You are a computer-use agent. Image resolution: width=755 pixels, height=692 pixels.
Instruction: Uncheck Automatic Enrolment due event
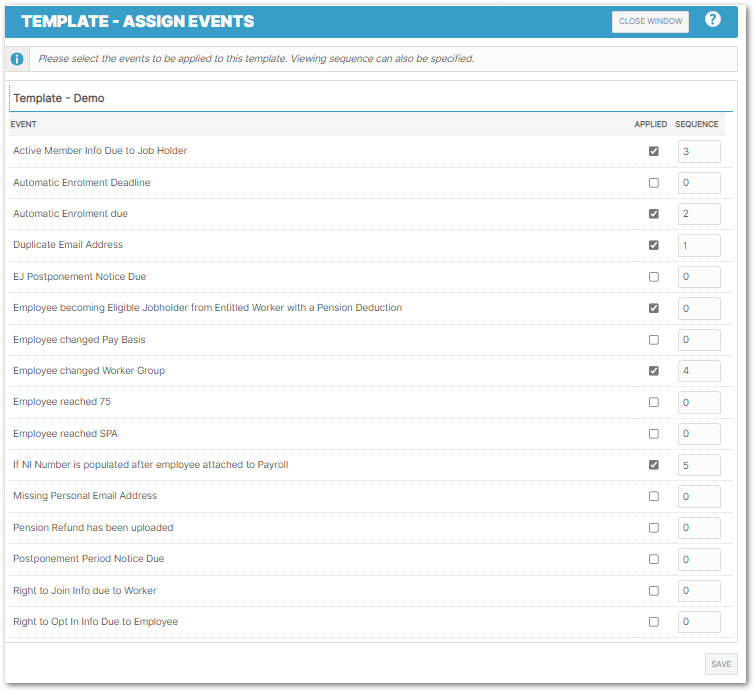(654, 214)
